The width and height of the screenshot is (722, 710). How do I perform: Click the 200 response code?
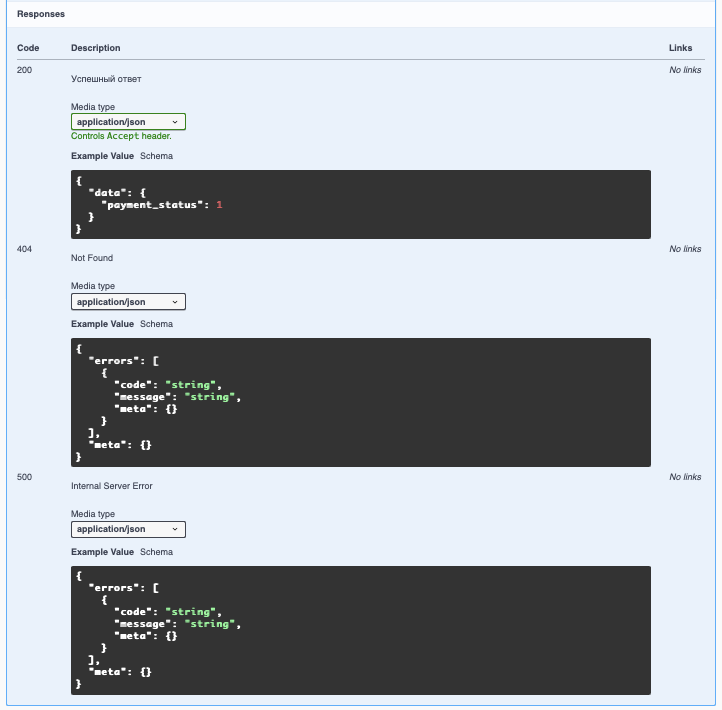coord(25,70)
